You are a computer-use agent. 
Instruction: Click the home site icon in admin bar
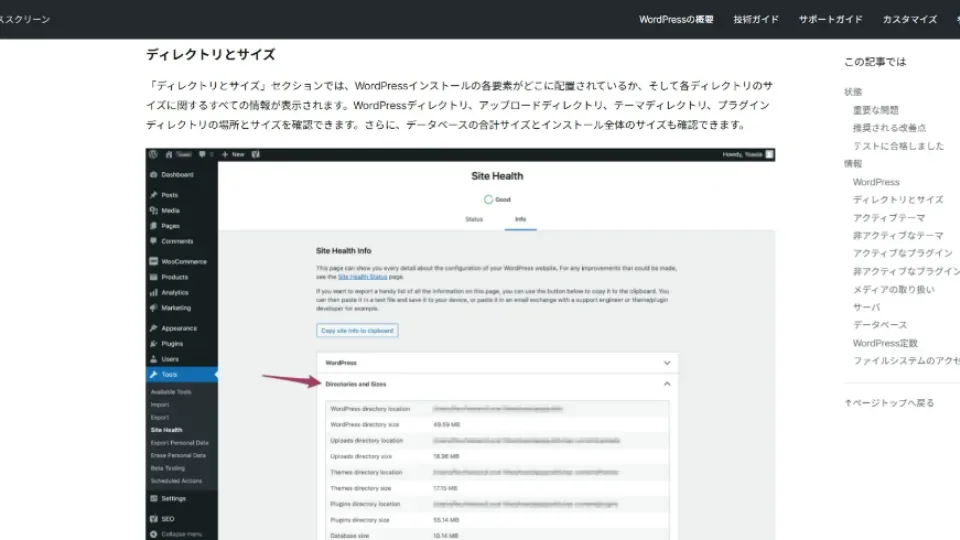pos(169,154)
